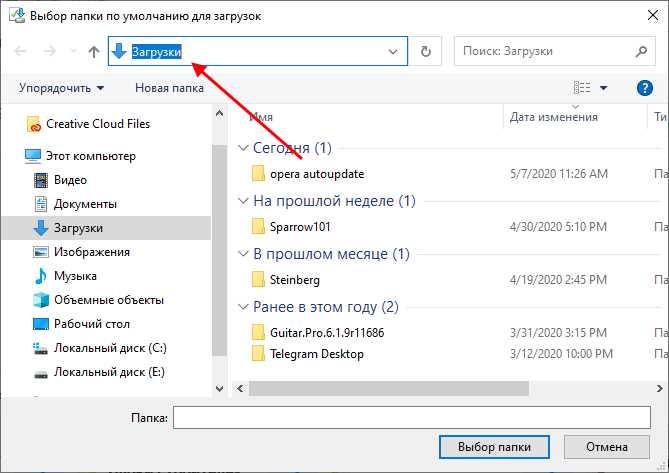Open Объемные объекты folder in sidebar
The width and height of the screenshot is (669, 473).
tap(108, 300)
